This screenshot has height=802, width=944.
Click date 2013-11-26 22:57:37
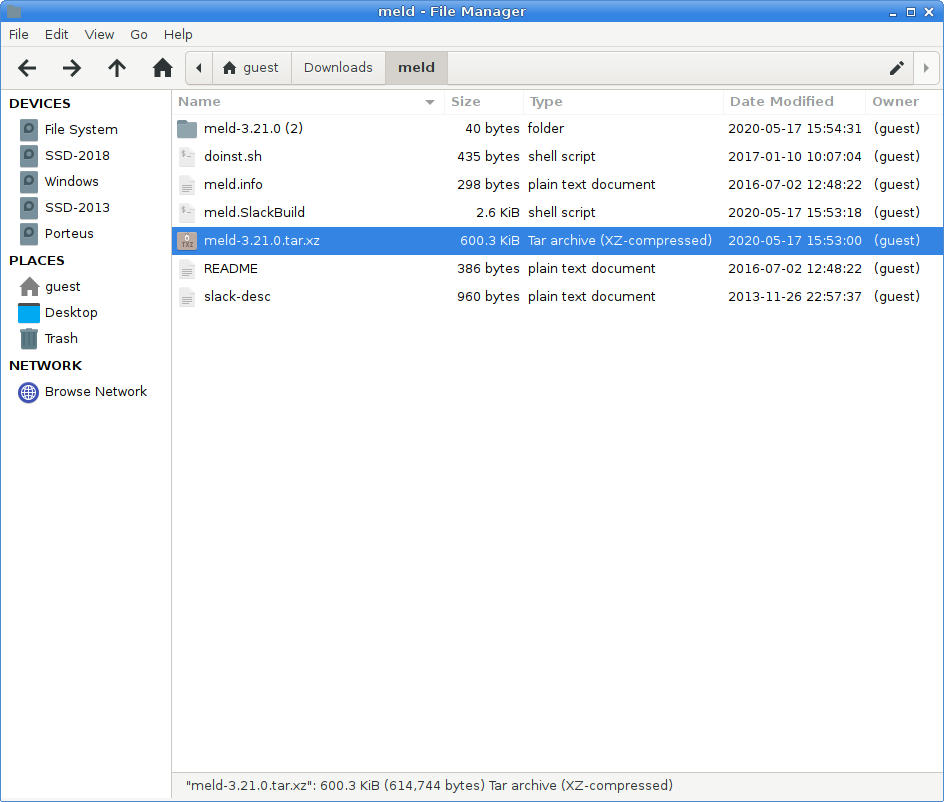coord(795,296)
